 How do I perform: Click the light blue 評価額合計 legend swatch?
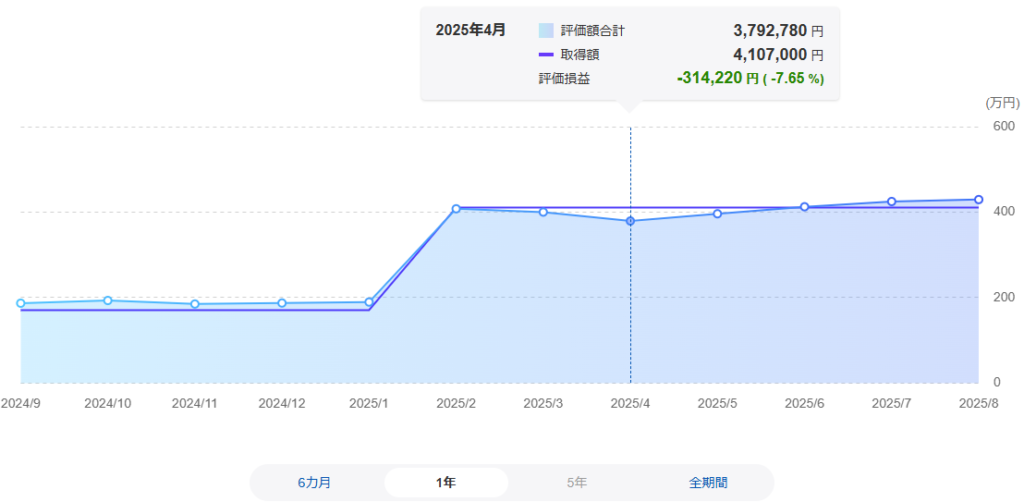click(x=546, y=31)
